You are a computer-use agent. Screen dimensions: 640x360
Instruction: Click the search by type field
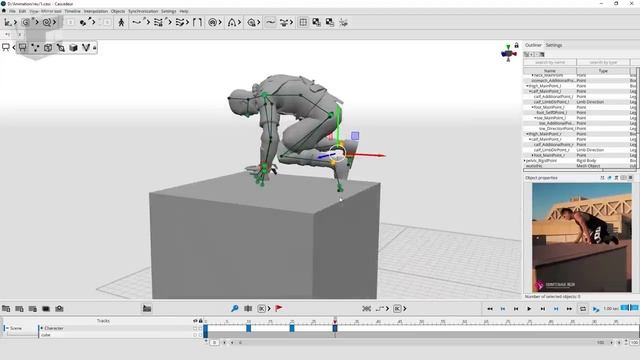click(603, 62)
